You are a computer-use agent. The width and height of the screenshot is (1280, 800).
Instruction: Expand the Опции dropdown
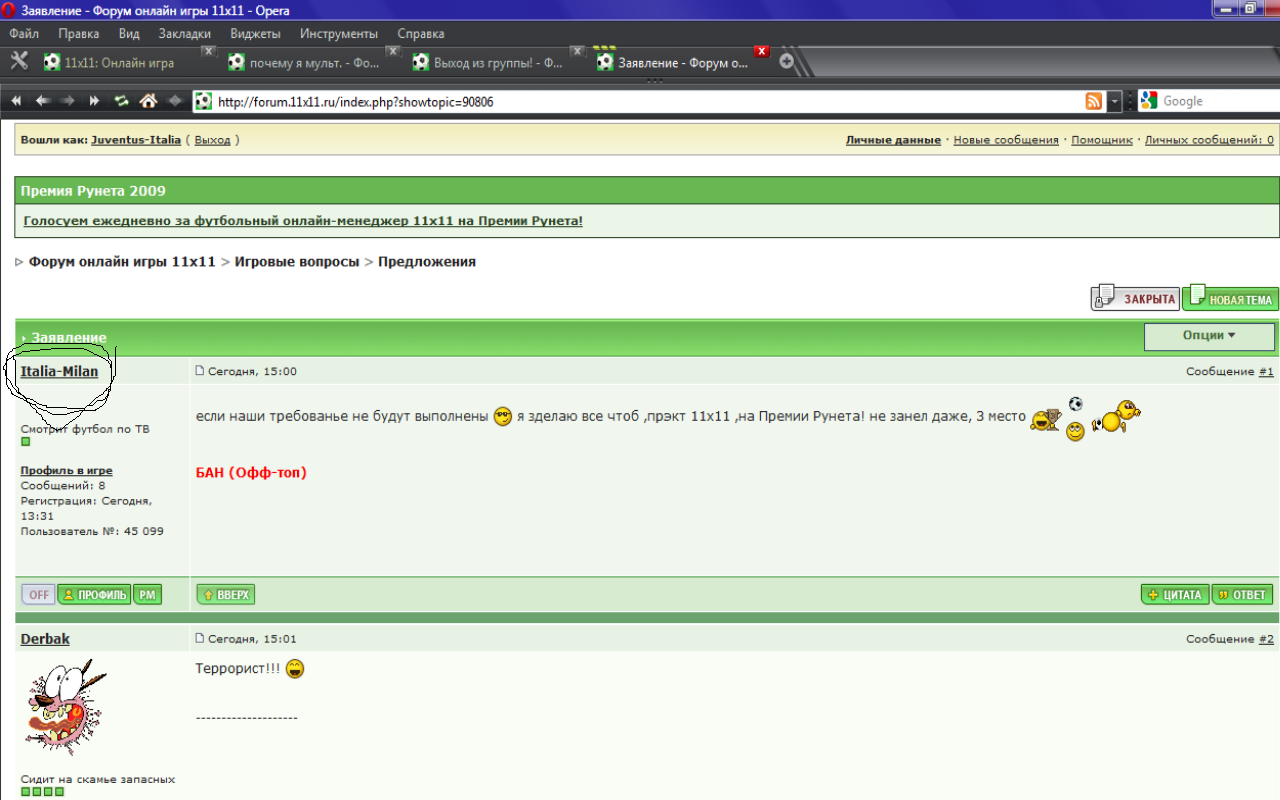[1209, 336]
